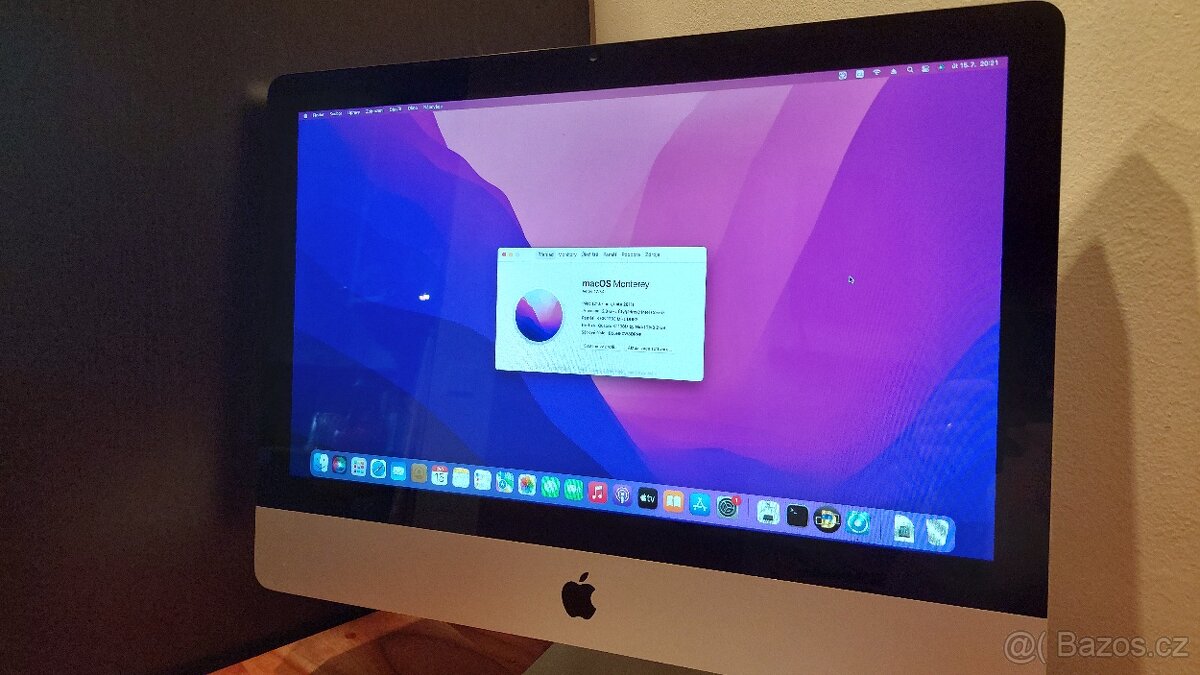Switch to the Monitory tab
1200x675 pixels.
coord(568,254)
